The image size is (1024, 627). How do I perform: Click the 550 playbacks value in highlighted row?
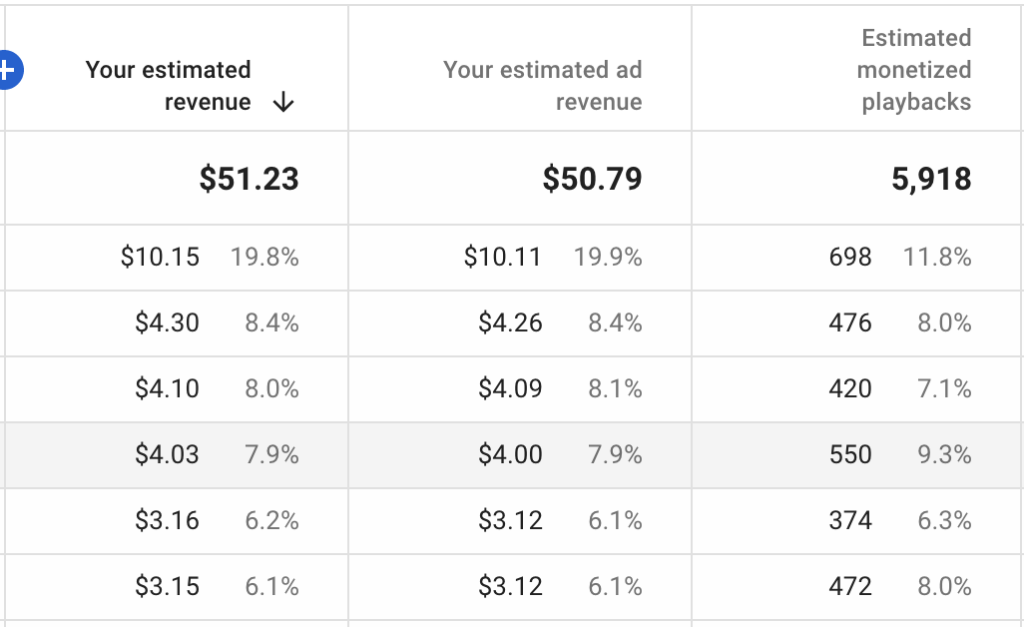(850, 455)
